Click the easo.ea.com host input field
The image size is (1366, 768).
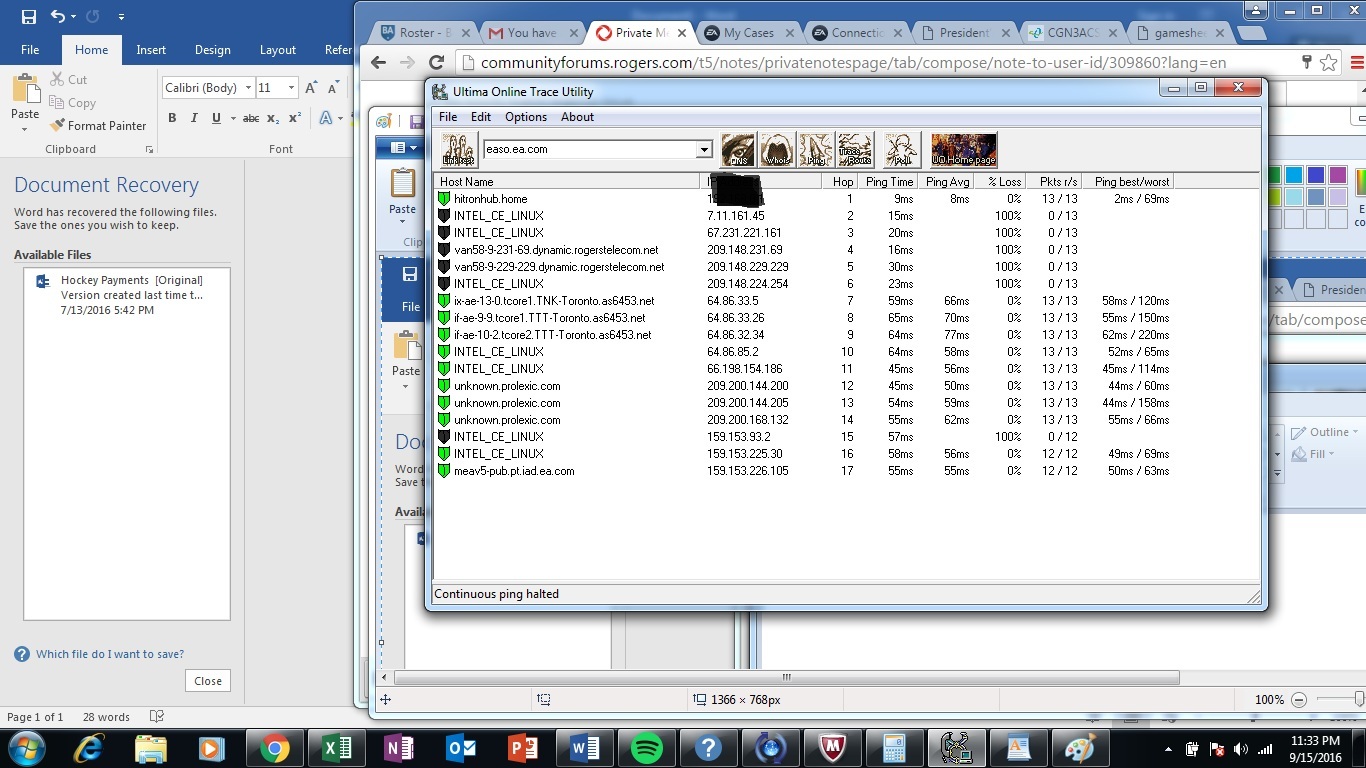[x=590, y=150]
